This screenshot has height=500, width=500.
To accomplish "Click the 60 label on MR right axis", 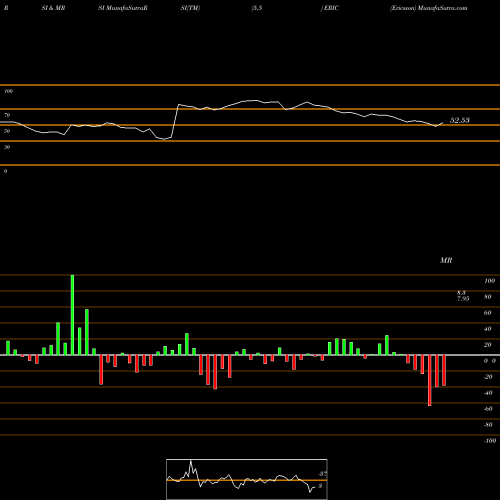I will (488, 313).
